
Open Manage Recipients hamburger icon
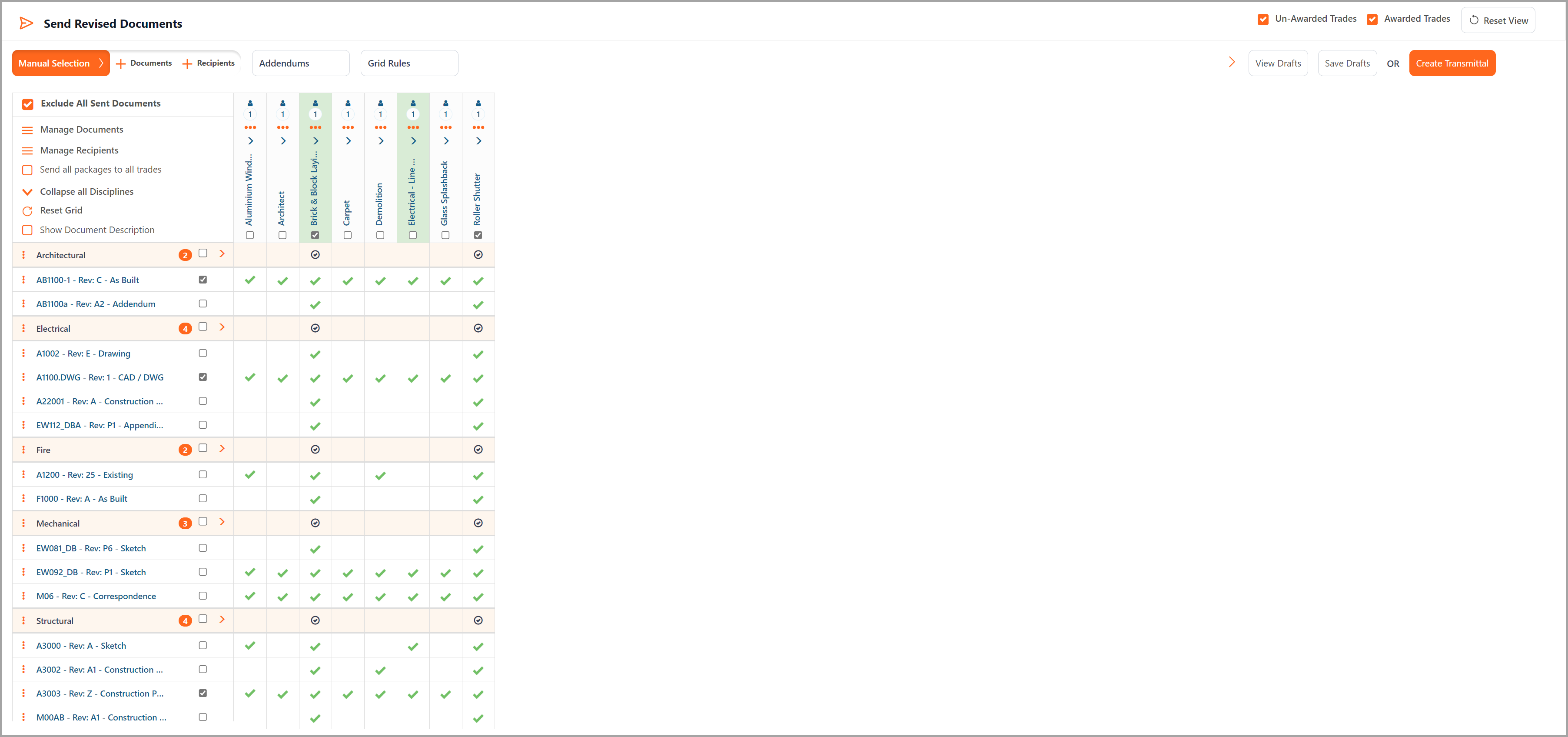coord(27,150)
